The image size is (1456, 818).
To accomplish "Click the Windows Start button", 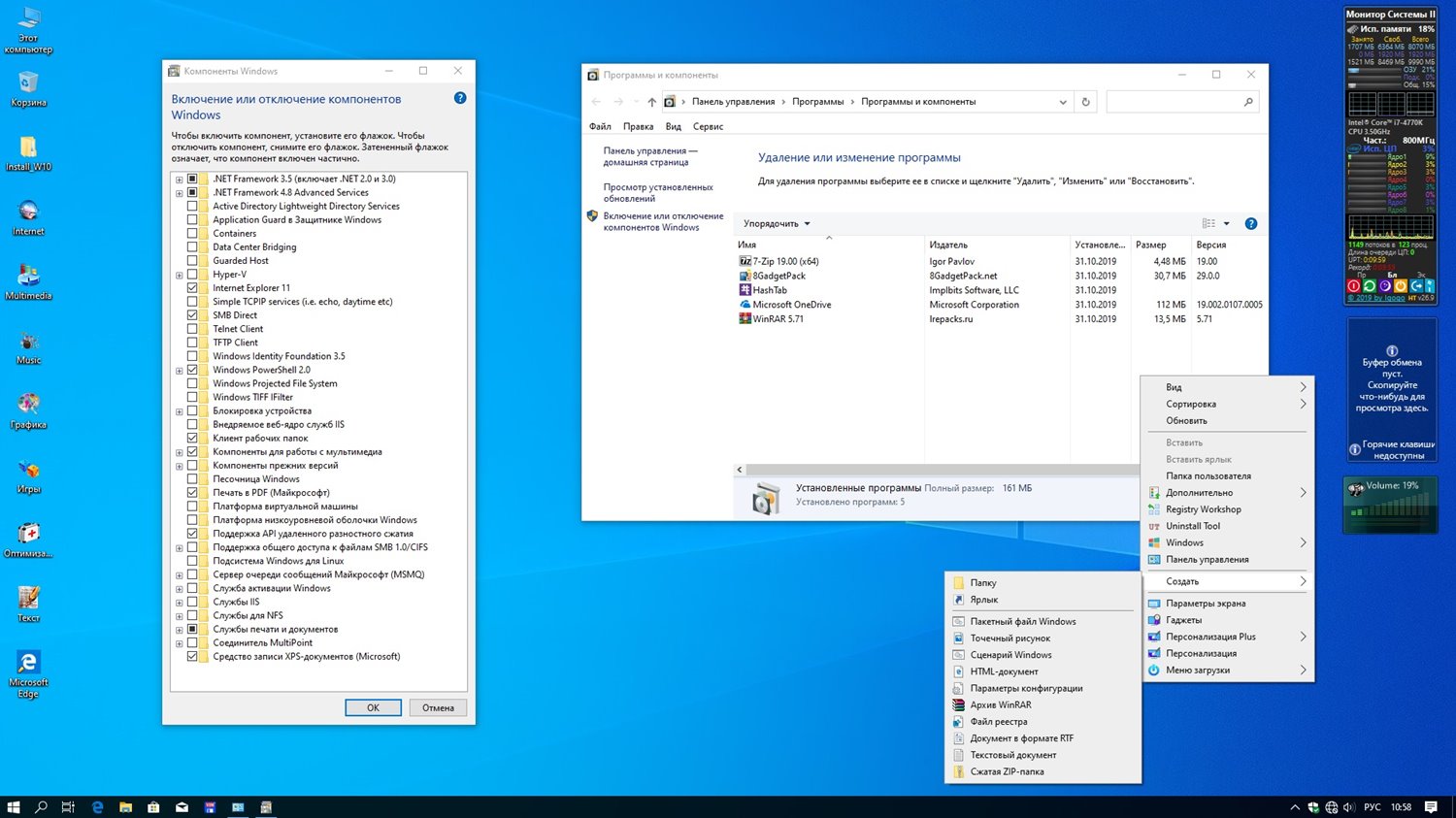I will 14,806.
